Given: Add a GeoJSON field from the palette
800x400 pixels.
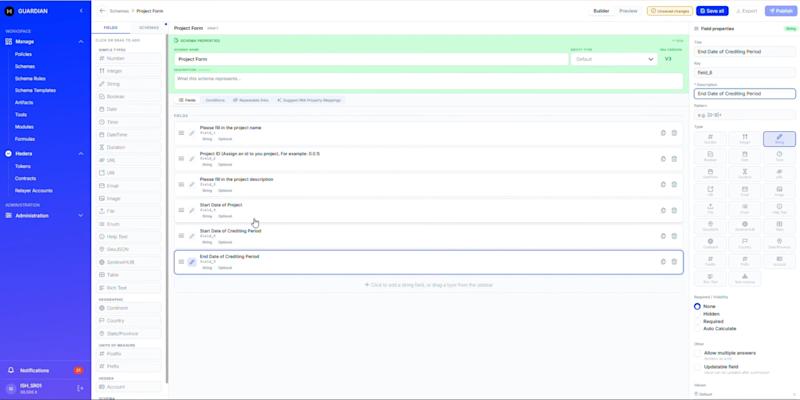Looking at the screenshot, I should (x=129, y=249).
